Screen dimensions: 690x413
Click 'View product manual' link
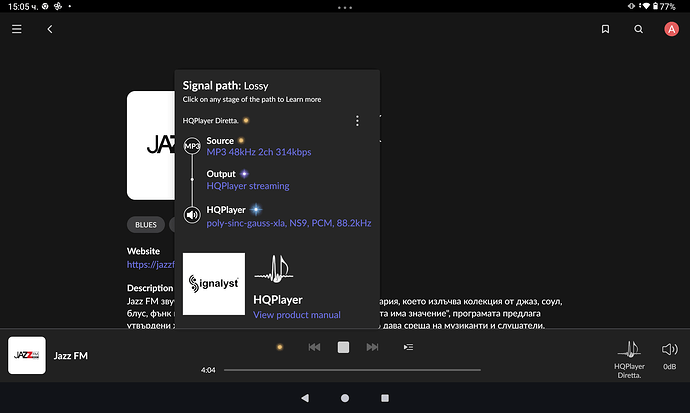tap(297, 315)
